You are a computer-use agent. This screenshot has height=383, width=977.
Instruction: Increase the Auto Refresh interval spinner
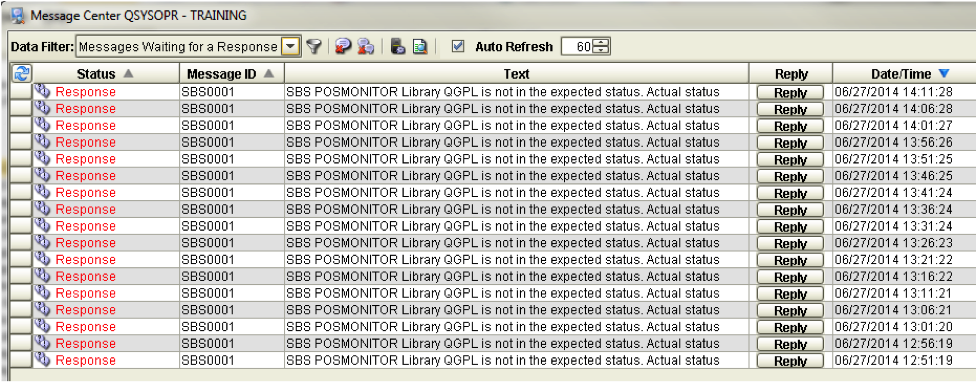pyautogui.click(x=601, y=43)
